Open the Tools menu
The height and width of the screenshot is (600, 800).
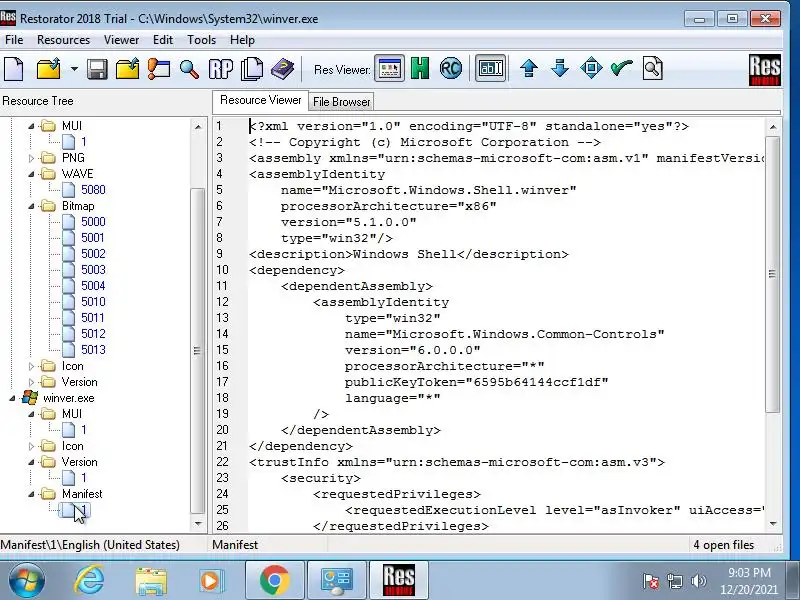202,40
